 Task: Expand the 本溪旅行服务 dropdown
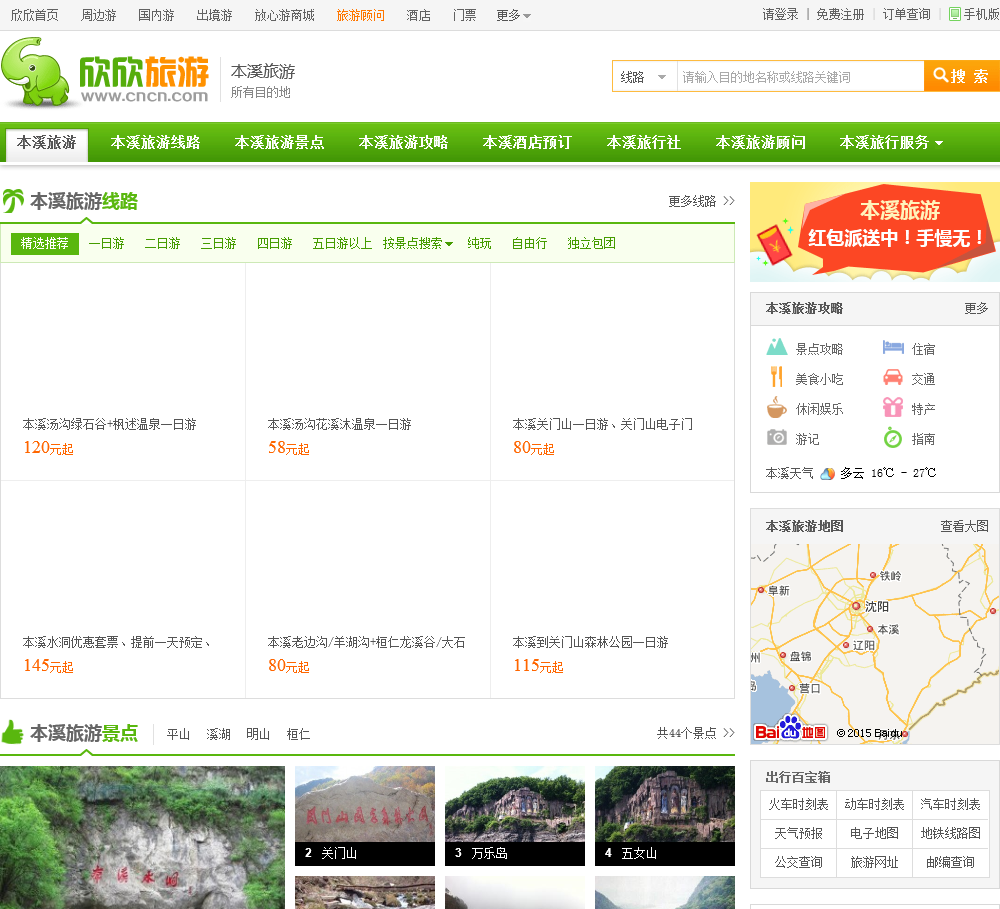click(891, 142)
